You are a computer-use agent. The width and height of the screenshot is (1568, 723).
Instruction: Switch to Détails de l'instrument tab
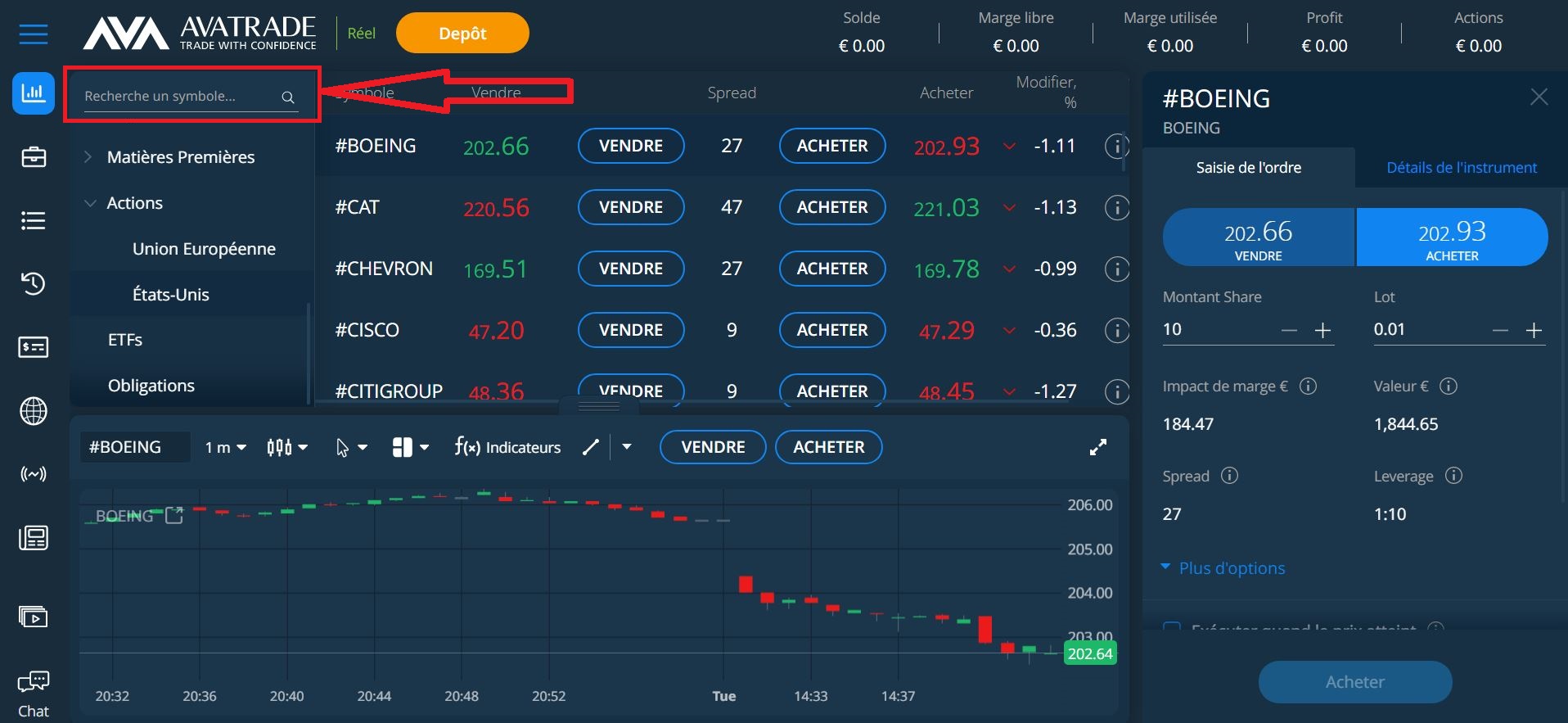(x=1461, y=167)
